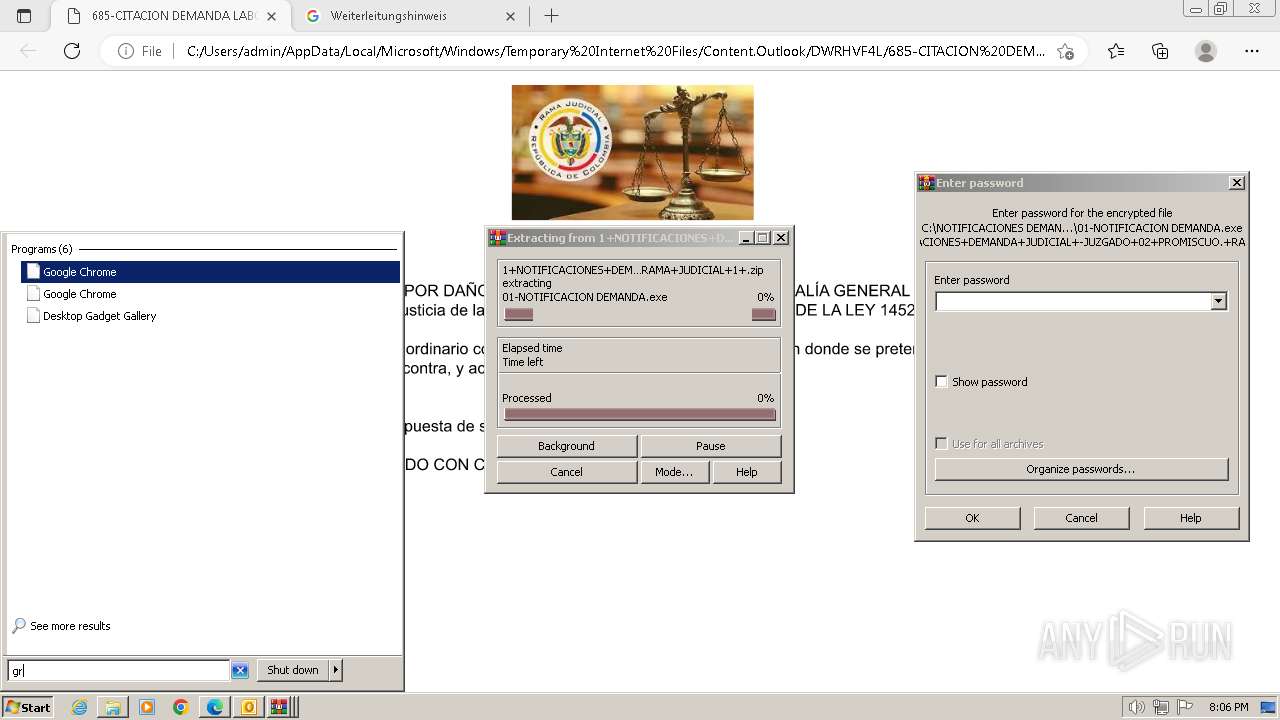Click the WinRAR icon in Extracting title bar
The height and width of the screenshot is (720, 1280).
(497, 238)
